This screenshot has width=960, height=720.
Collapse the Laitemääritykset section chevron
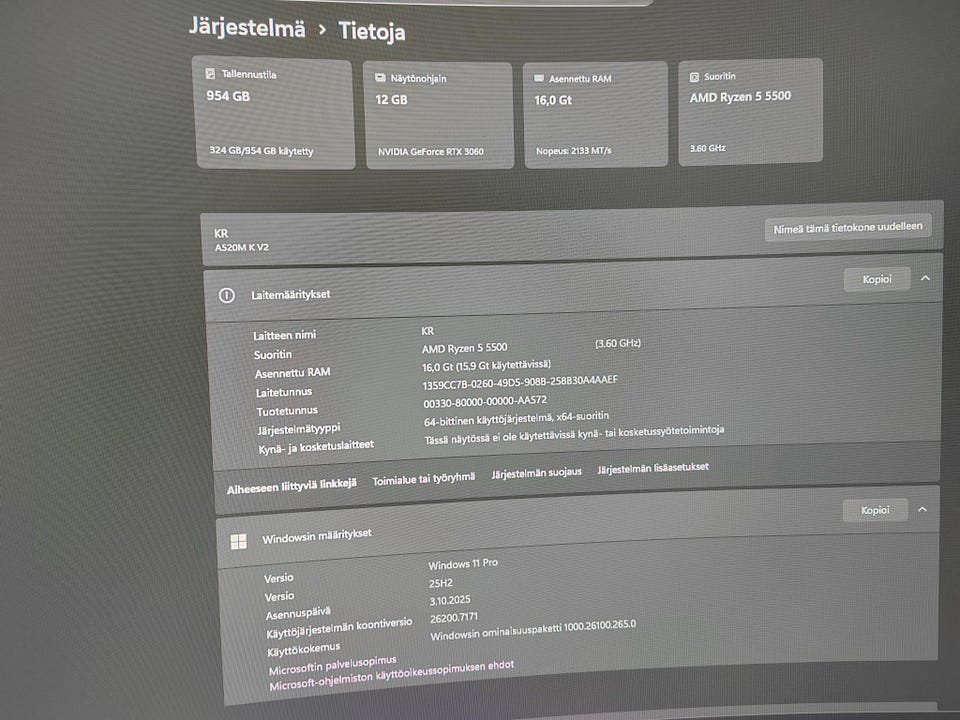pos(925,278)
